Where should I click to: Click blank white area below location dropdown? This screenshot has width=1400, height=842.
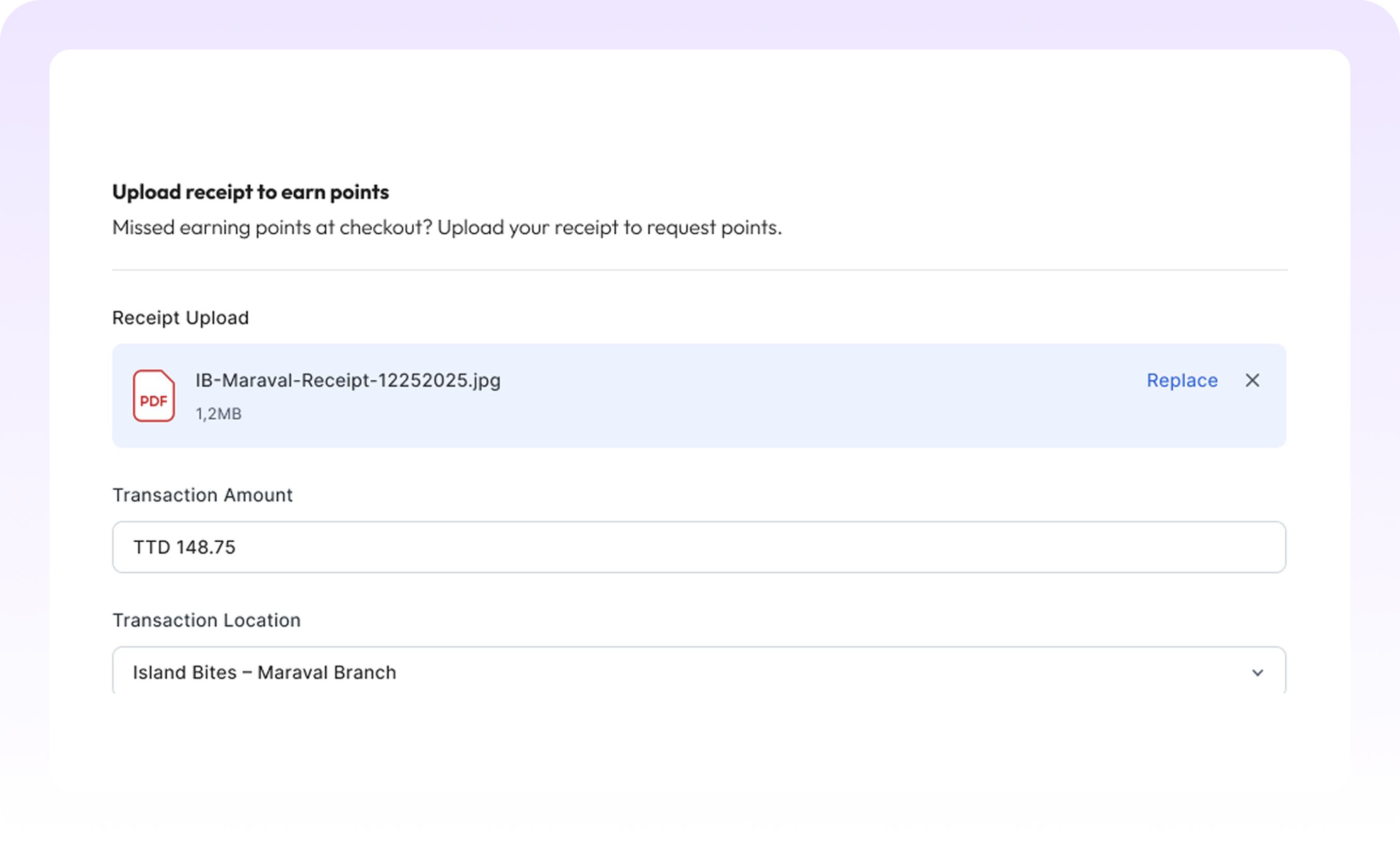tap(698, 743)
